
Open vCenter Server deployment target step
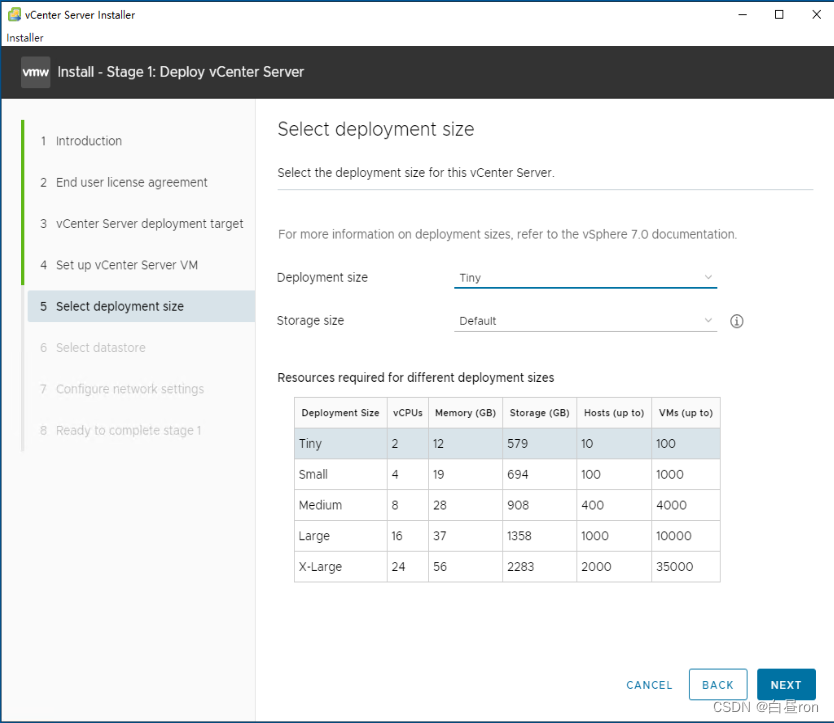pos(150,224)
